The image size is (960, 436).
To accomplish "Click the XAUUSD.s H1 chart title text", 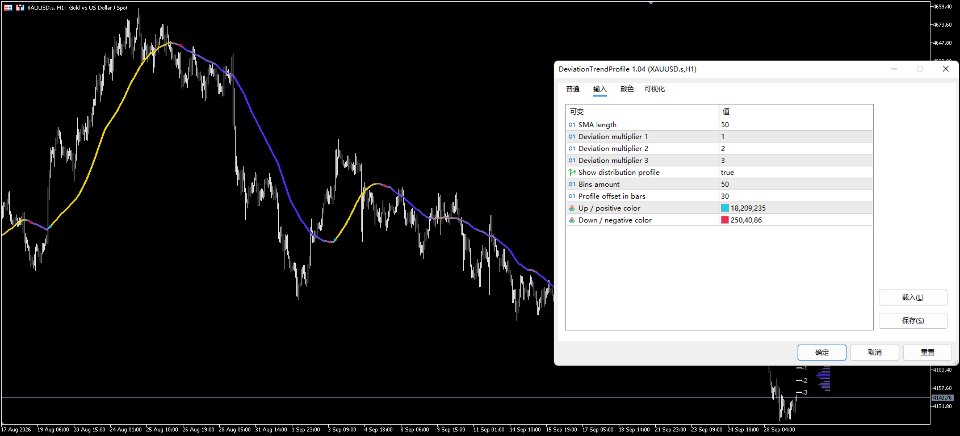I will click(77, 7).
